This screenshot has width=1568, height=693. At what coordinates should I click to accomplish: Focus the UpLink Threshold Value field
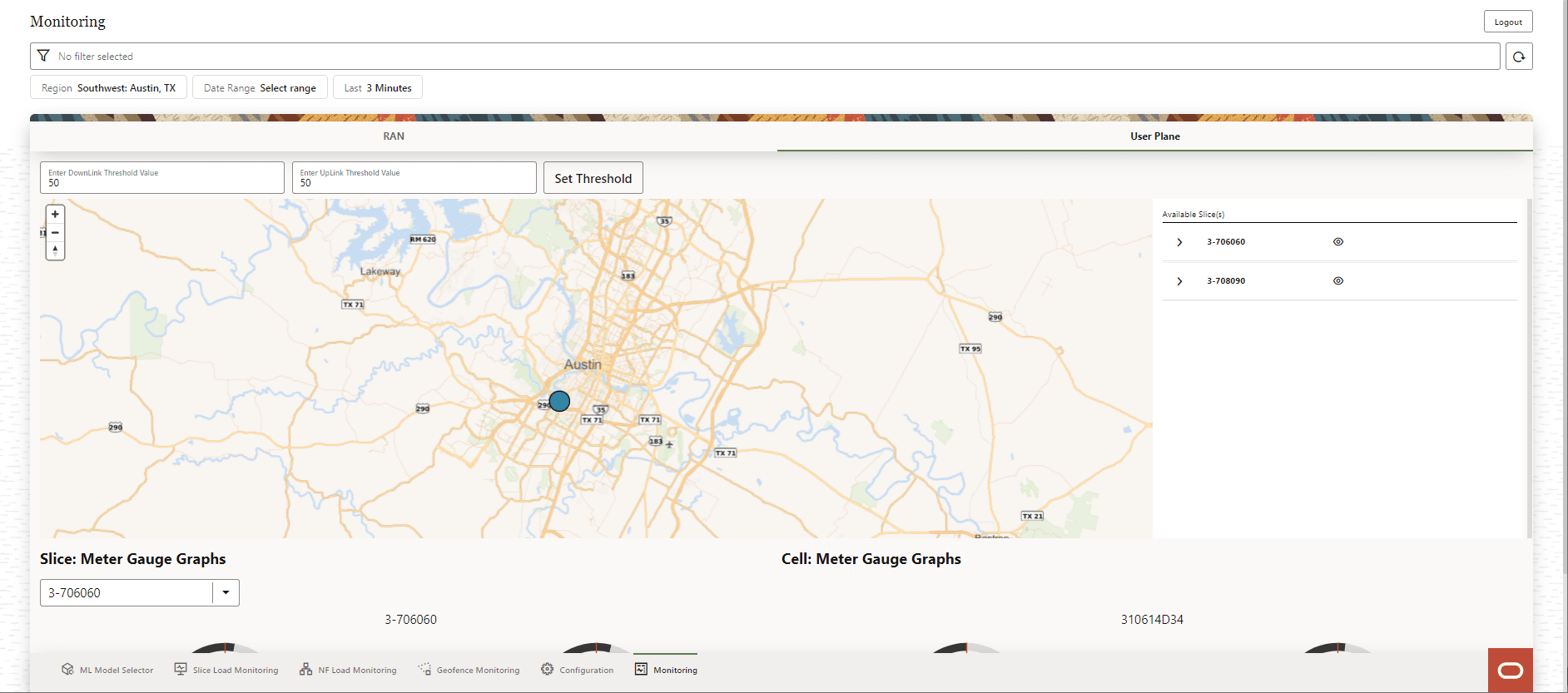pyautogui.click(x=414, y=178)
